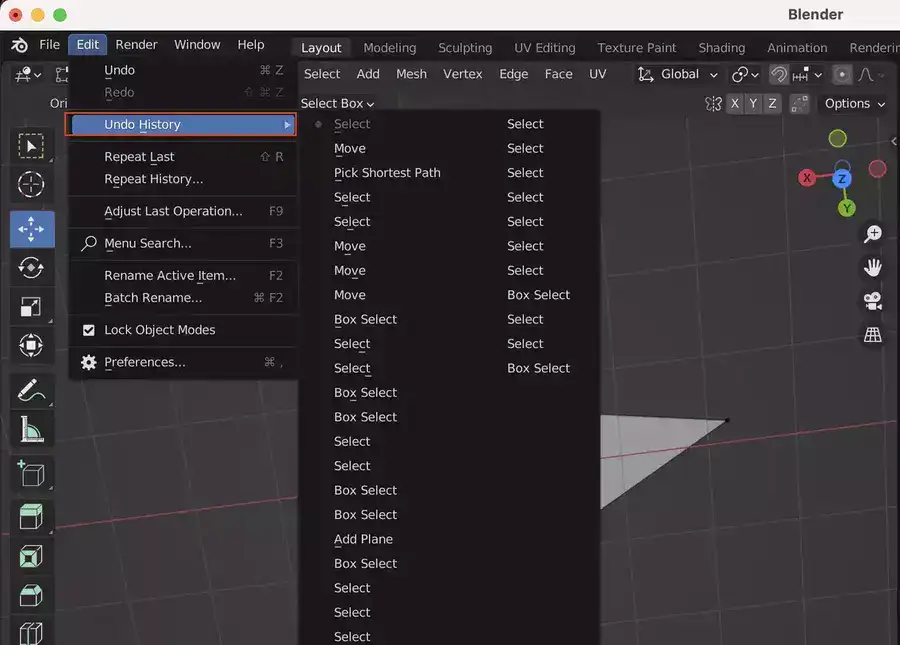Collapse sidebar arrow at right edge

click(894, 141)
